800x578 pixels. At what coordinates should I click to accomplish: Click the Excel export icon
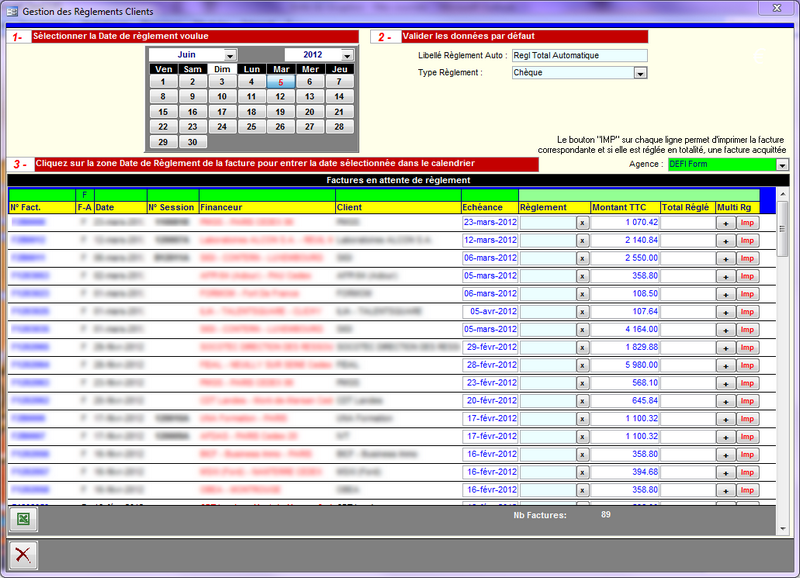(22, 519)
